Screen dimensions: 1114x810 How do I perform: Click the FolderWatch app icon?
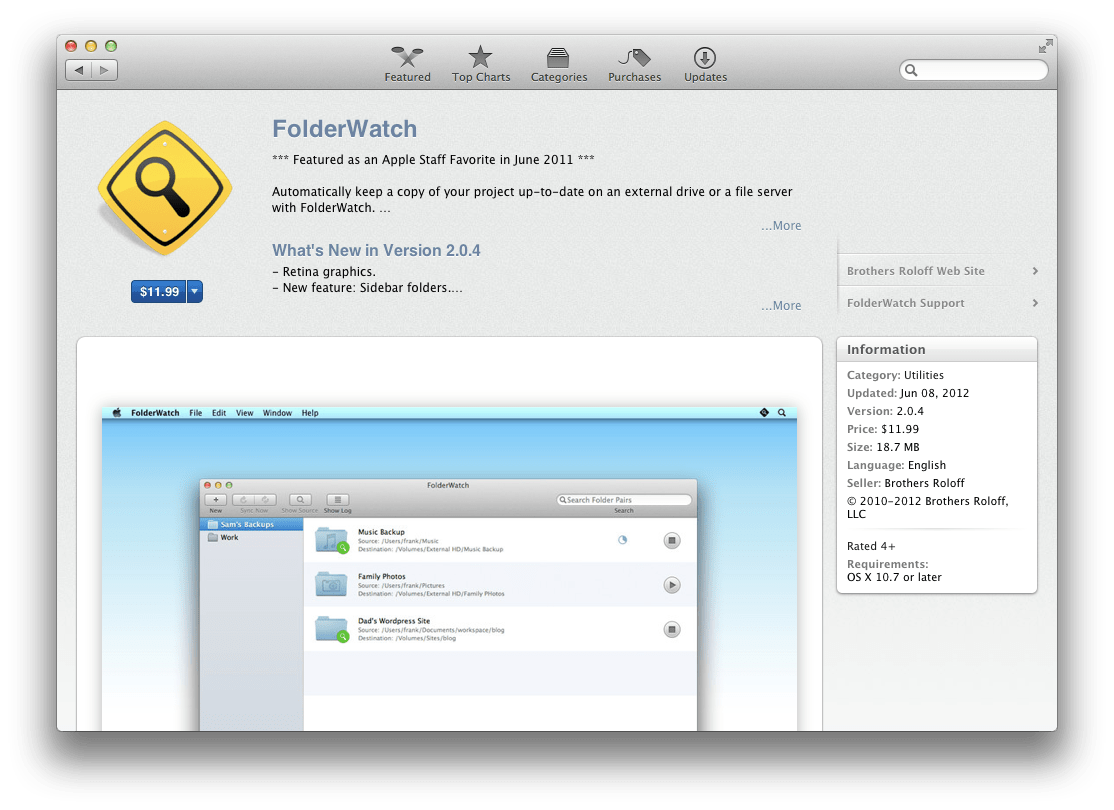tap(165, 188)
